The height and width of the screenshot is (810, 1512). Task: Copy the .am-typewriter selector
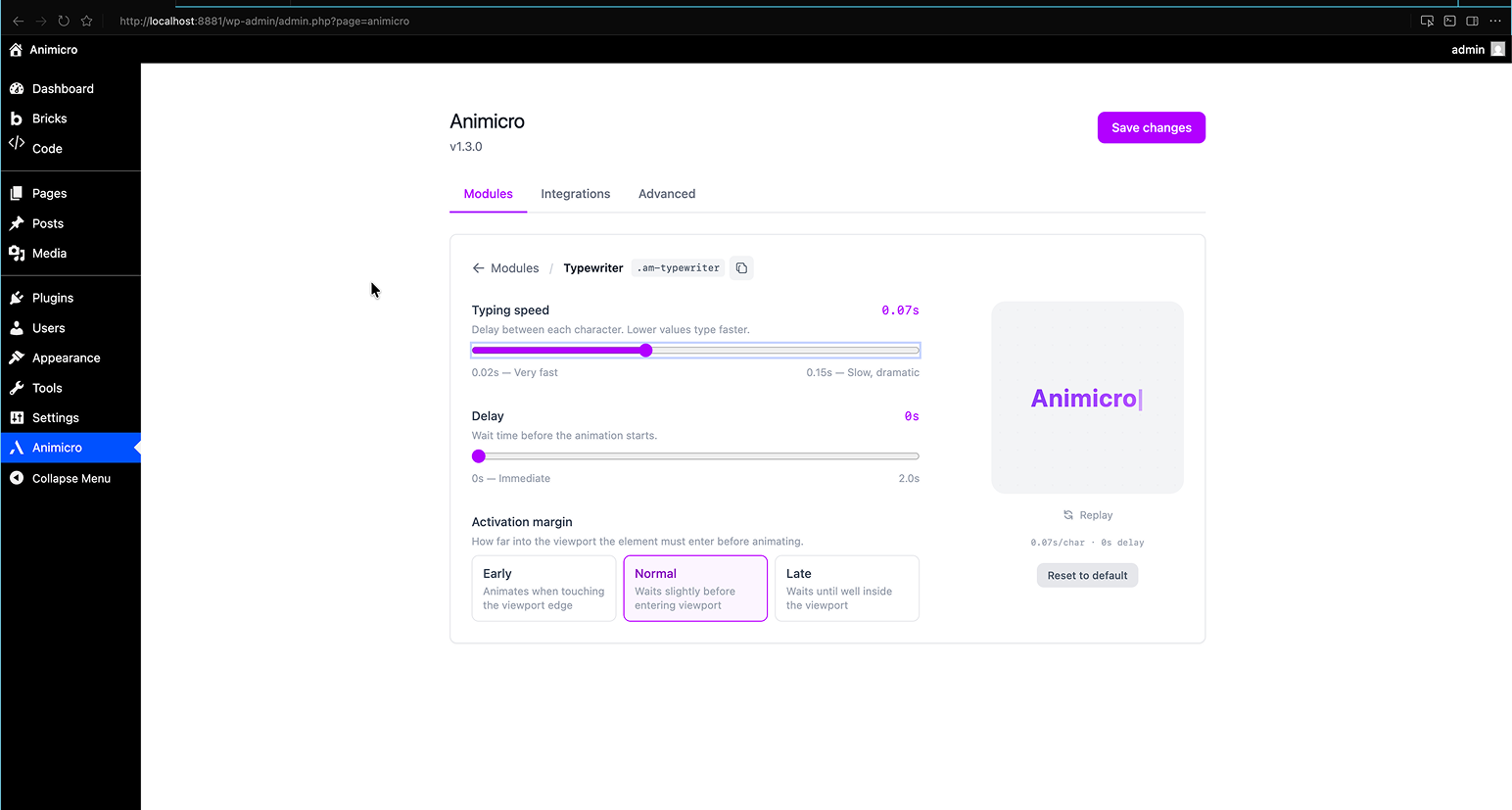(x=741, y=267)
